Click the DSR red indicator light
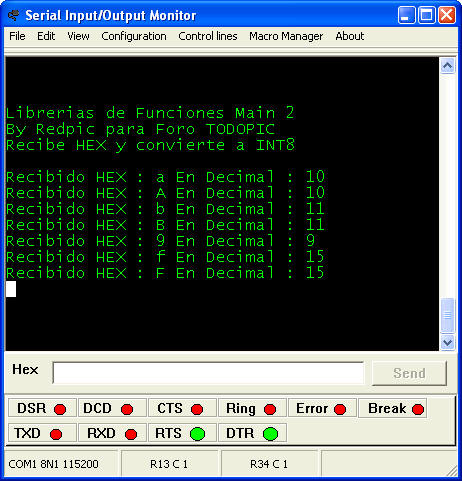 tap(60, 409)
